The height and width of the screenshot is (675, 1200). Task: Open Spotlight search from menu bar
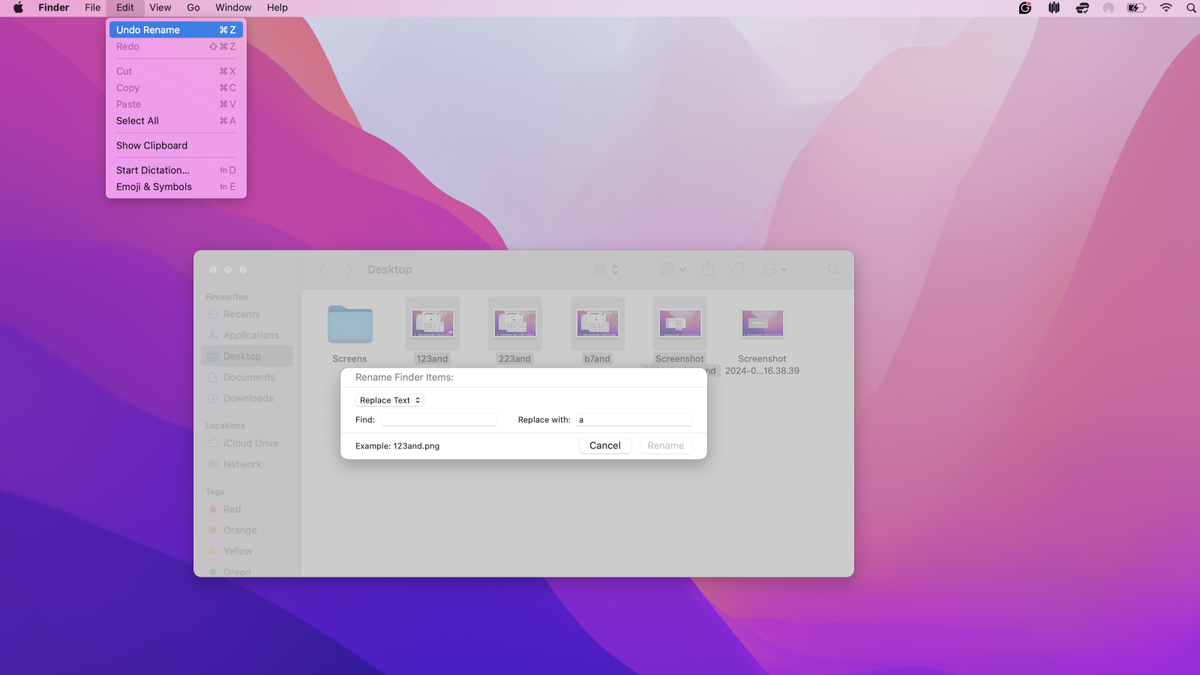tap(1189, 7)
